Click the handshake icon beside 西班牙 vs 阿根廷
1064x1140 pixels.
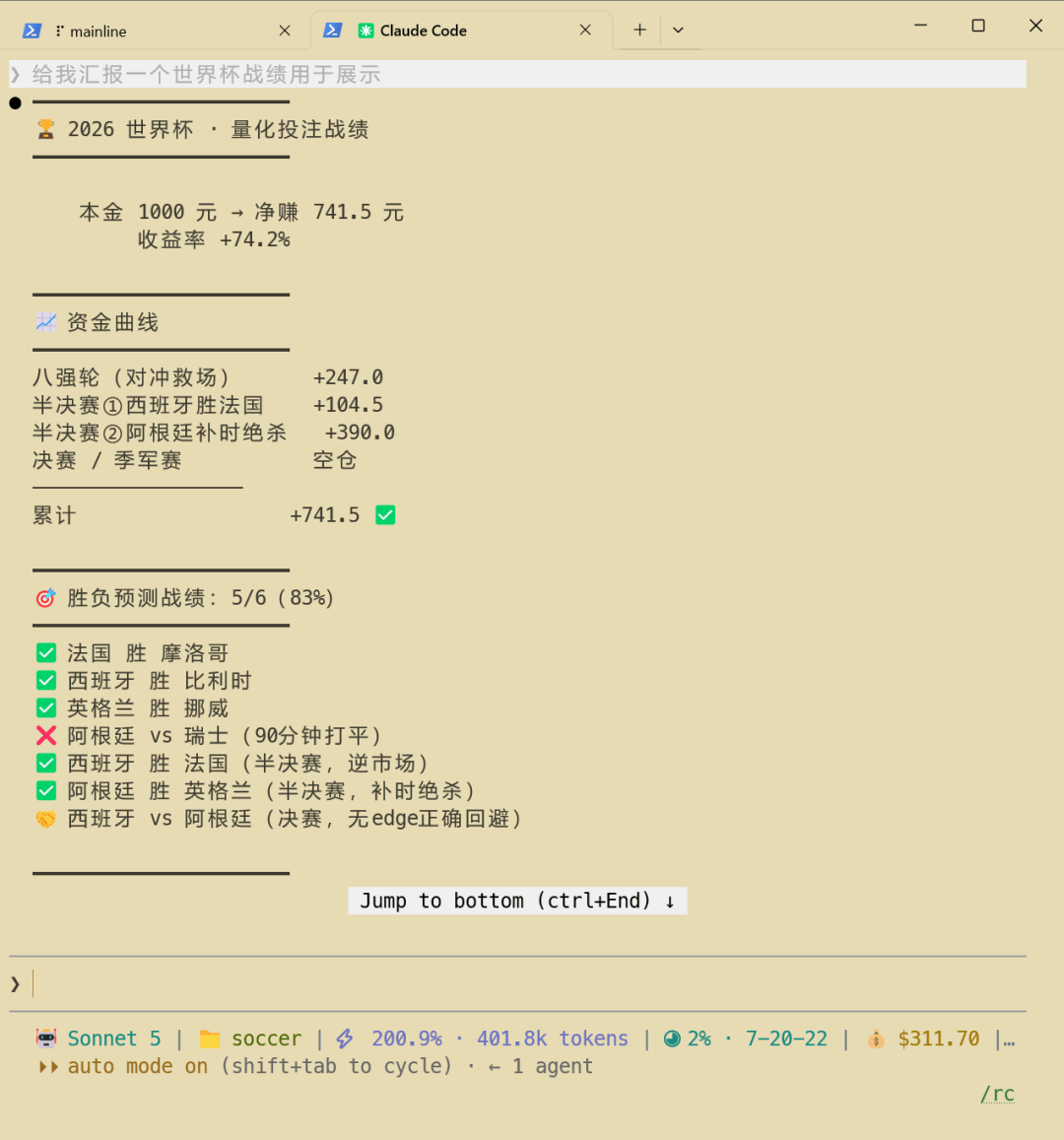(45, 820)
